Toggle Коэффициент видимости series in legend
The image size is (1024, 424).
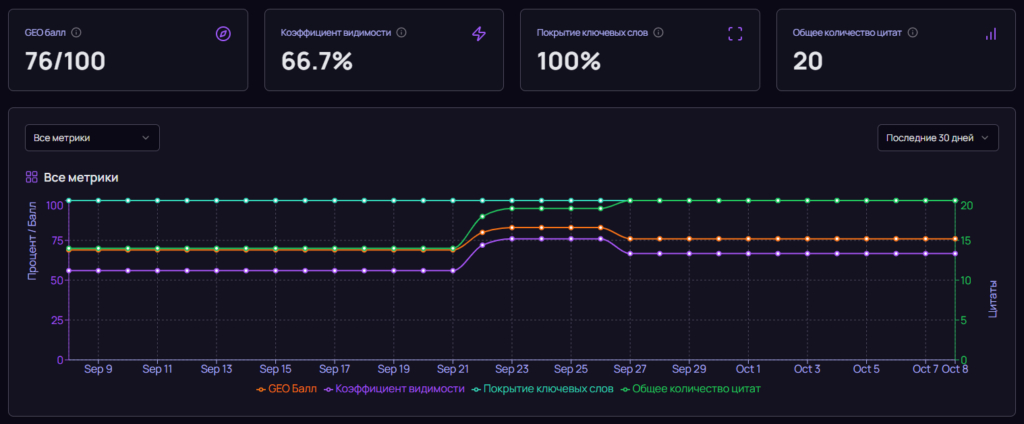(x=396, y=389)
